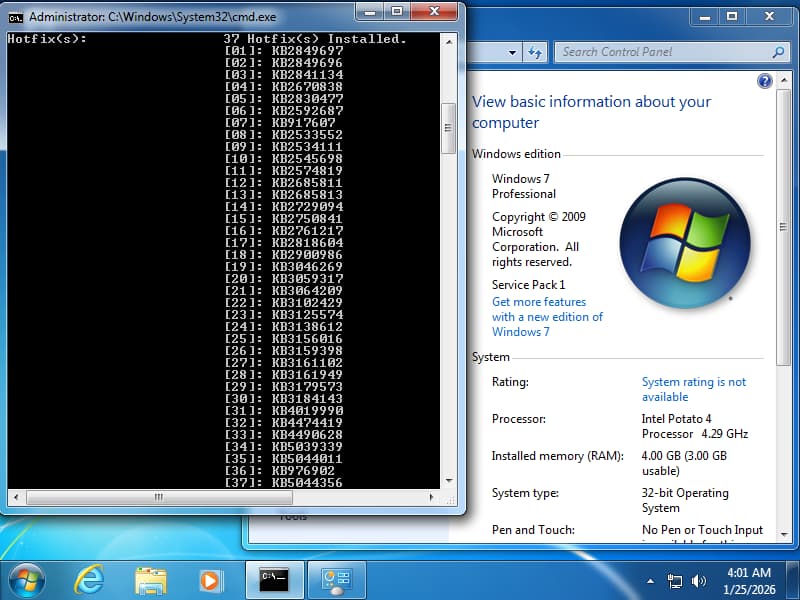Click the cmd scroll down arrow
The image size is (800, 600).
[448, 480]
